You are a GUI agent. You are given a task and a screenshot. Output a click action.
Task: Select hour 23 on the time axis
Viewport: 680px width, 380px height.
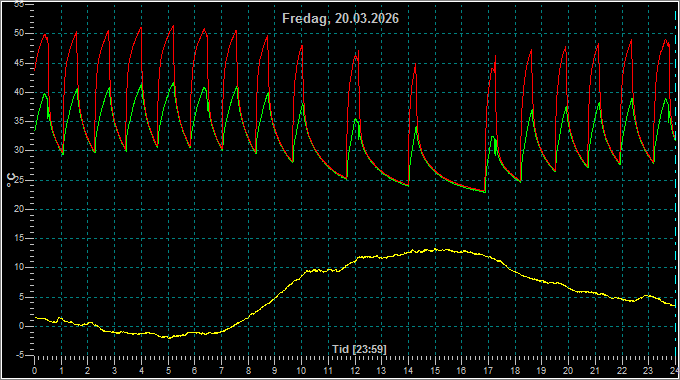click(x=648, y=371)
